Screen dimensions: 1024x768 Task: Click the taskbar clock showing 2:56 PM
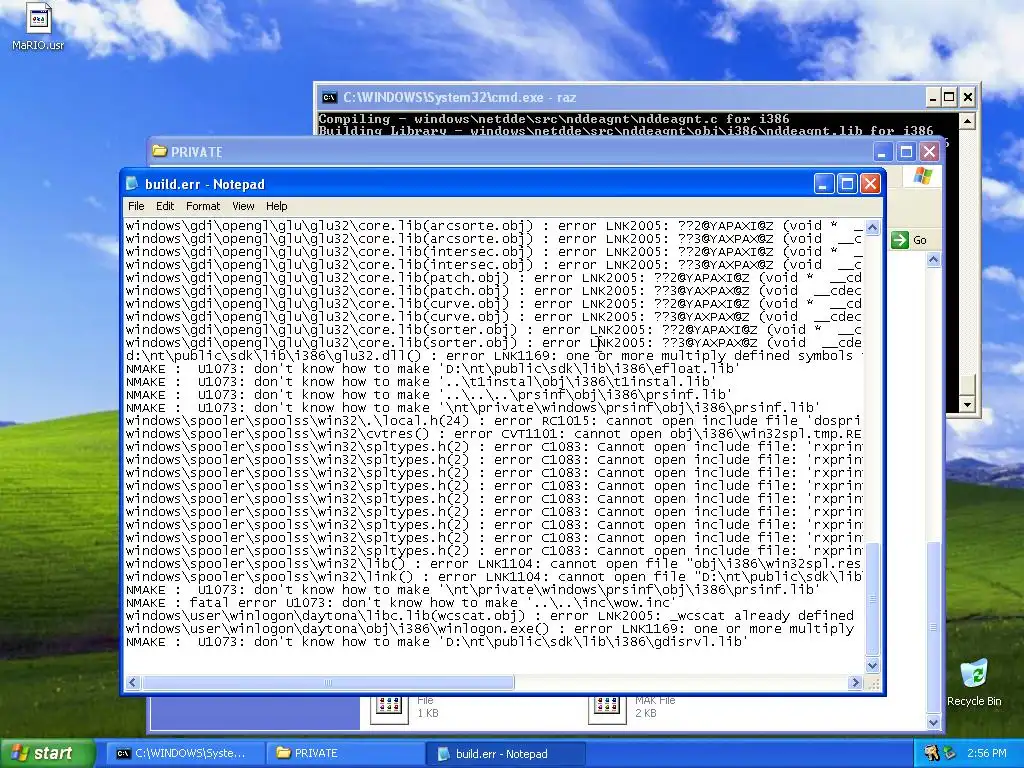tap(987, 753)
